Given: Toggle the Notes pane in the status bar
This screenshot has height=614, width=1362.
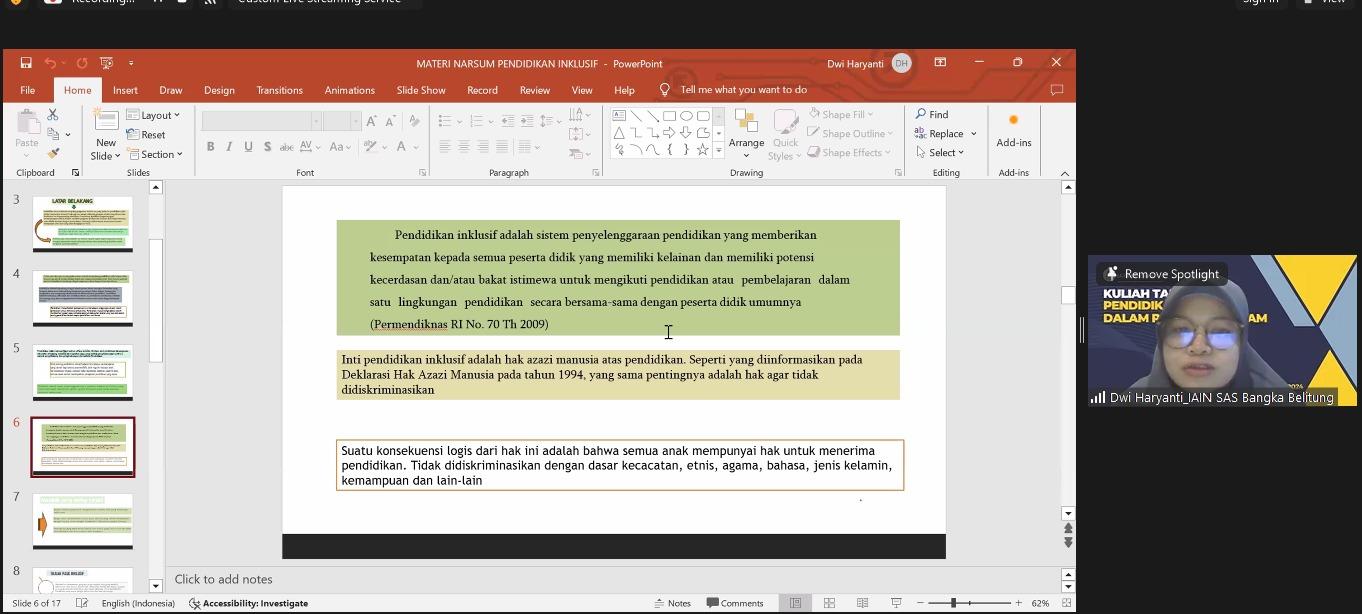Looking at the screenshot, I should (673, 603).
